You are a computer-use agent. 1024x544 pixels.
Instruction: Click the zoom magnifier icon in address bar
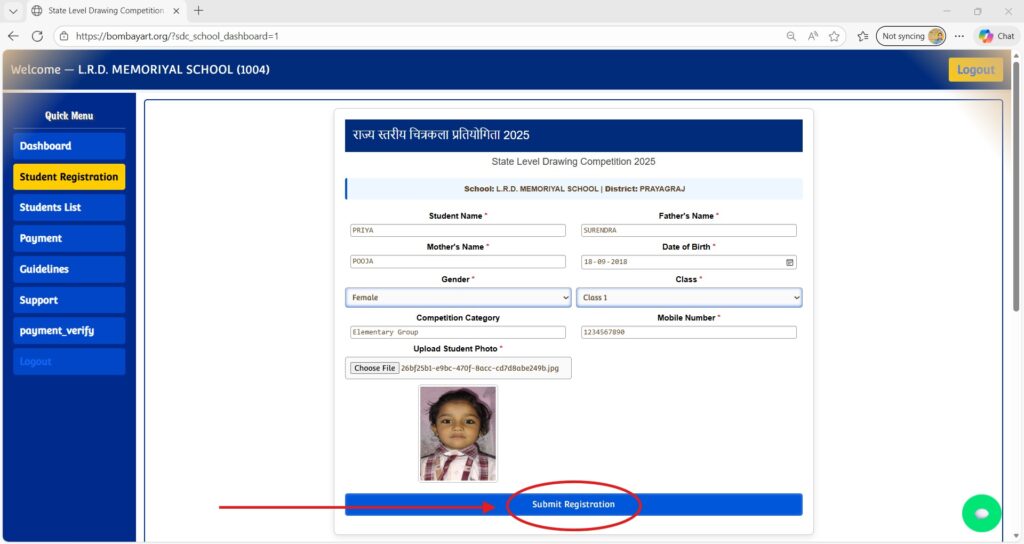[x=791, y=36]
